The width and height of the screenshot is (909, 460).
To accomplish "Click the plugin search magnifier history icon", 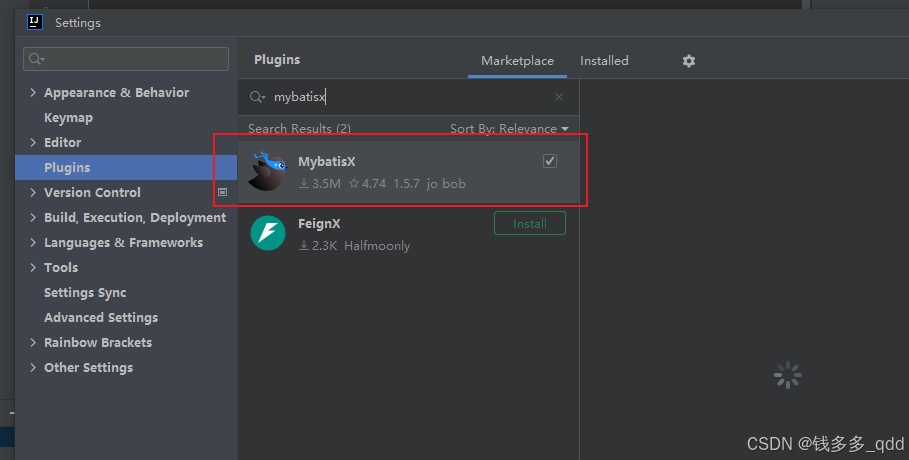I will click(257, 97).
